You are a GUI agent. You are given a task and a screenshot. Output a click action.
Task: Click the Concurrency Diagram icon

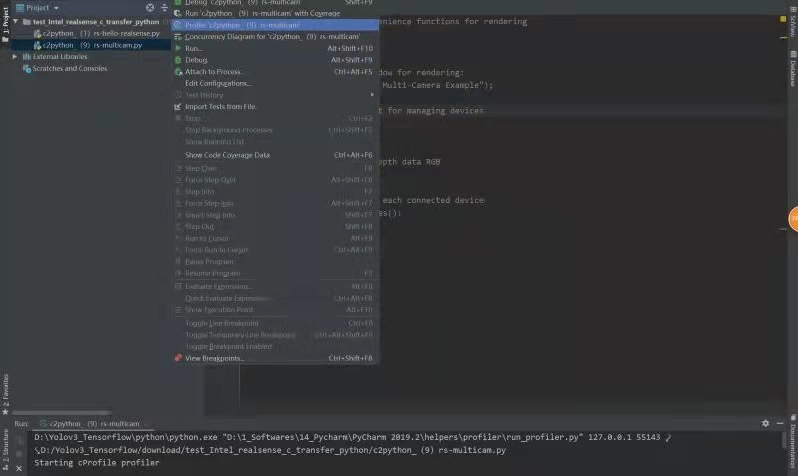click(178, 37)
